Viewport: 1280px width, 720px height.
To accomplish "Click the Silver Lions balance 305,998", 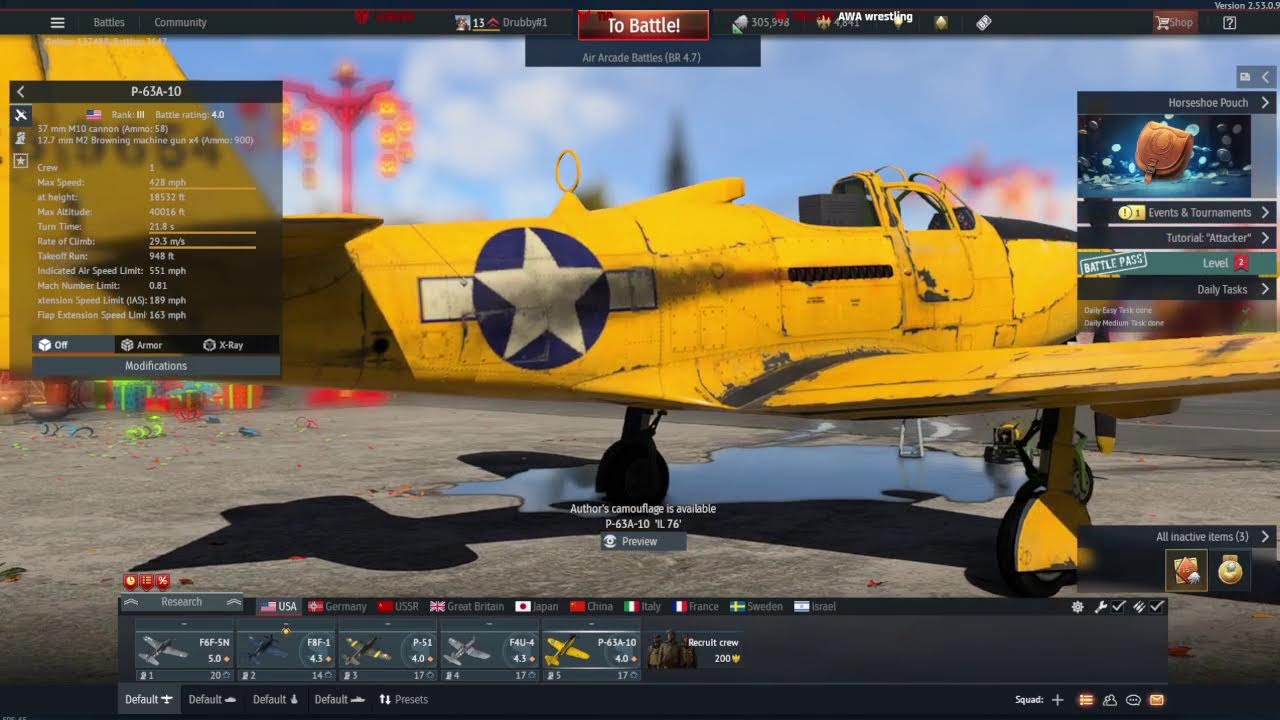I will click(x=761, y=22).
